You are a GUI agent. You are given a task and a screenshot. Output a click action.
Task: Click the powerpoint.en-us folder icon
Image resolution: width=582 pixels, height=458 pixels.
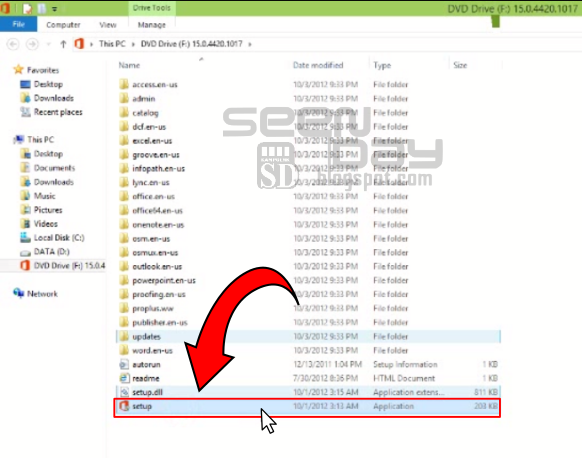124,281
